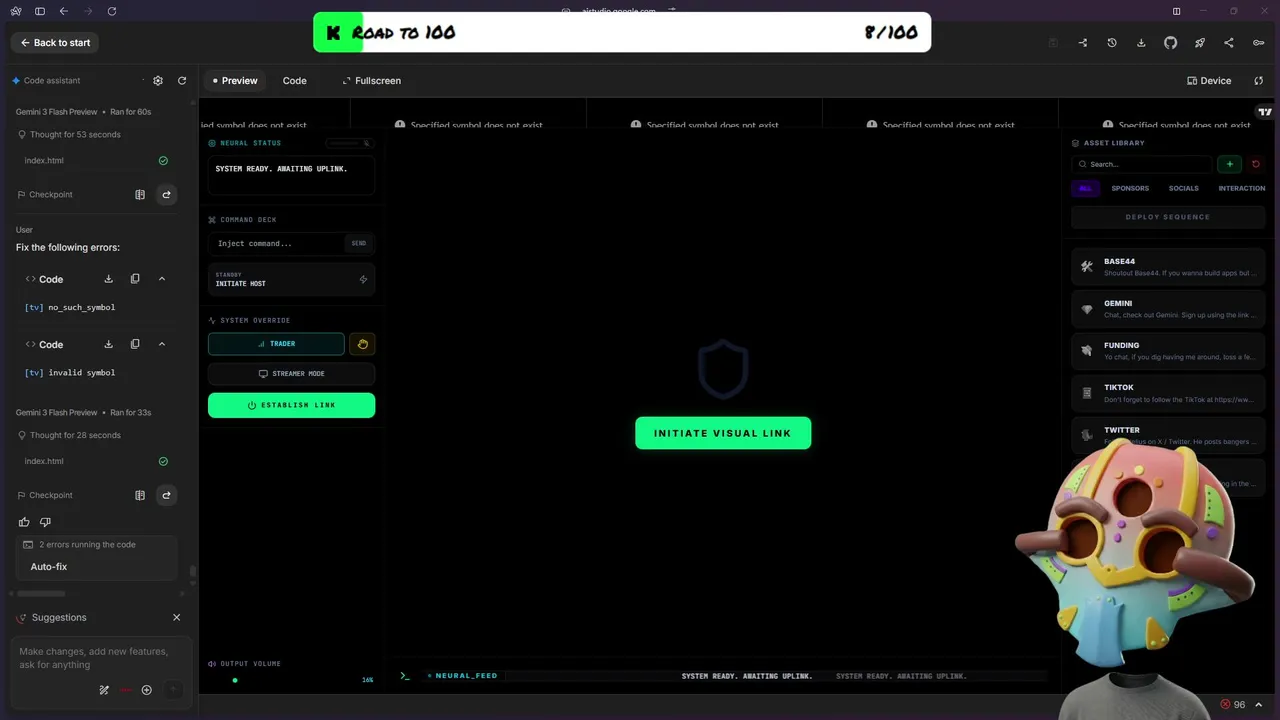The width and height of the screenshot is (1280, 720).
Task: Click the DEPLOY SEQUENCE button
Action: 1167,217
